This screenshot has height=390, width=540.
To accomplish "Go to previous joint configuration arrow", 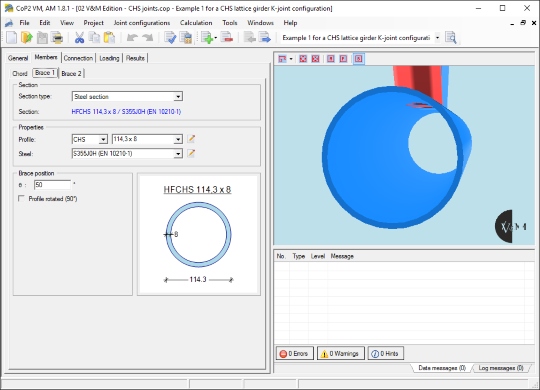I will tap(250, 38).
